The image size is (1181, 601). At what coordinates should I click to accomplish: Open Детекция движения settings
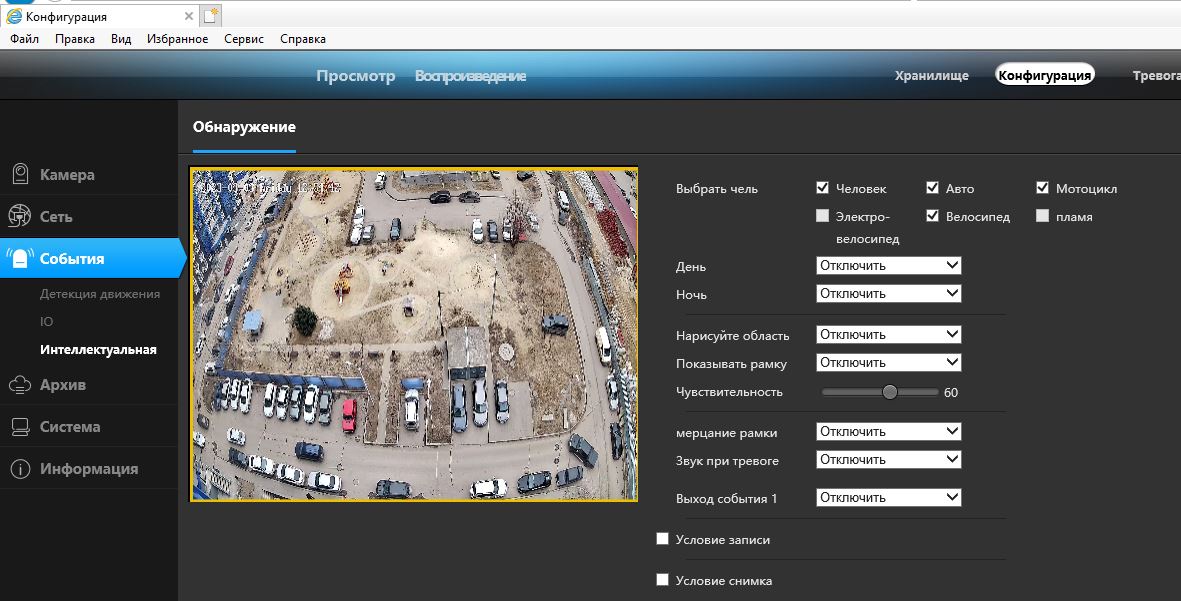[100, 294]
